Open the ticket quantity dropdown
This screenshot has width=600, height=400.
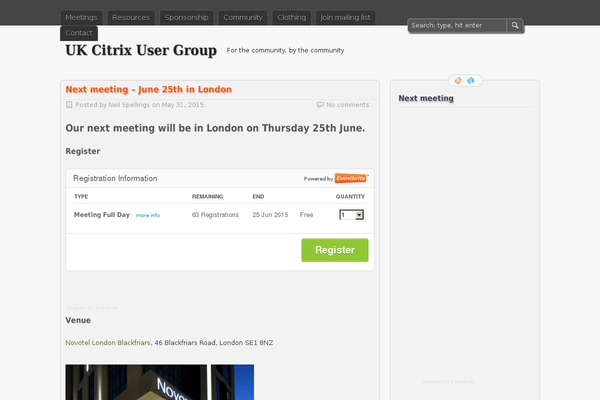352,215
